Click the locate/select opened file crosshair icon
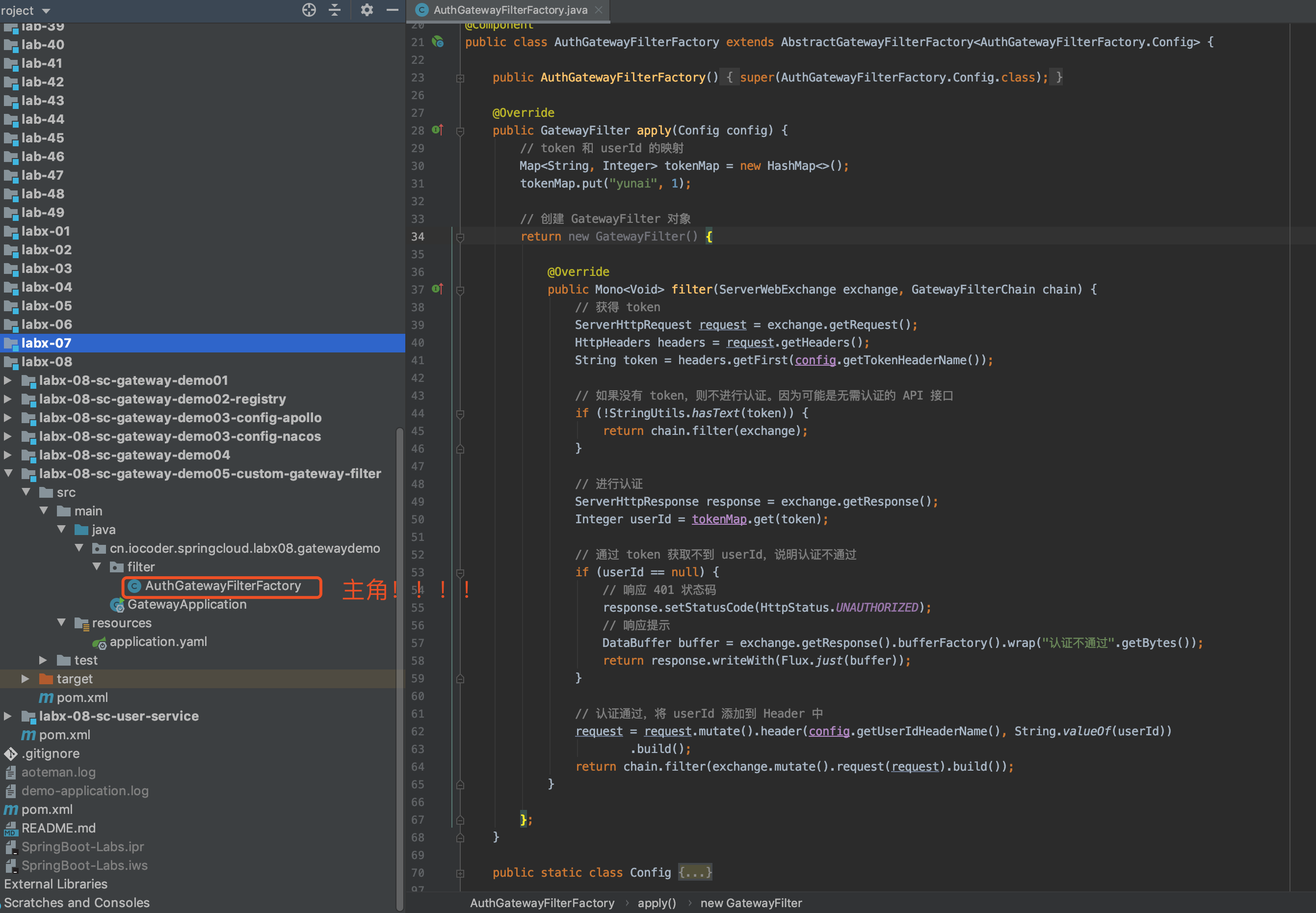Image resolution: width=1316 pixels, height=913 pixels. [309, 10]
